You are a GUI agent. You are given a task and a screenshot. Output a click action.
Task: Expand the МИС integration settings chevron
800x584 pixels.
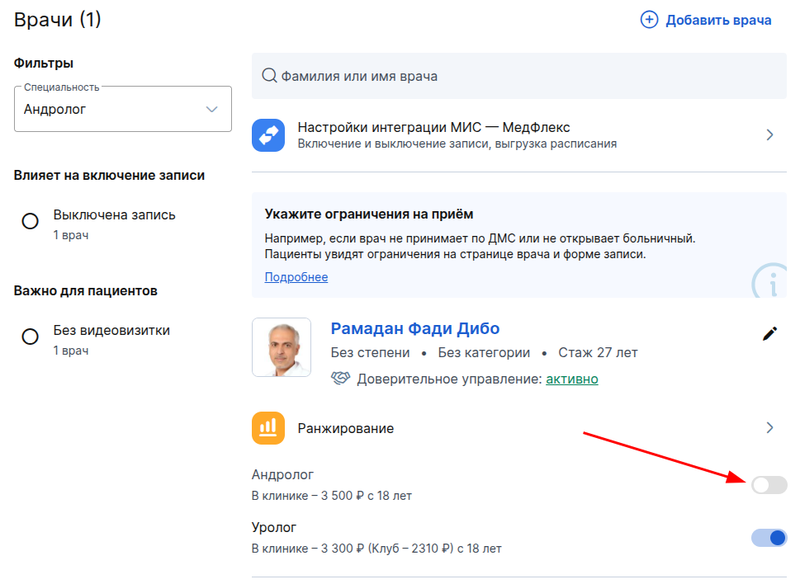pyautogui.click(x=769, y=135)
